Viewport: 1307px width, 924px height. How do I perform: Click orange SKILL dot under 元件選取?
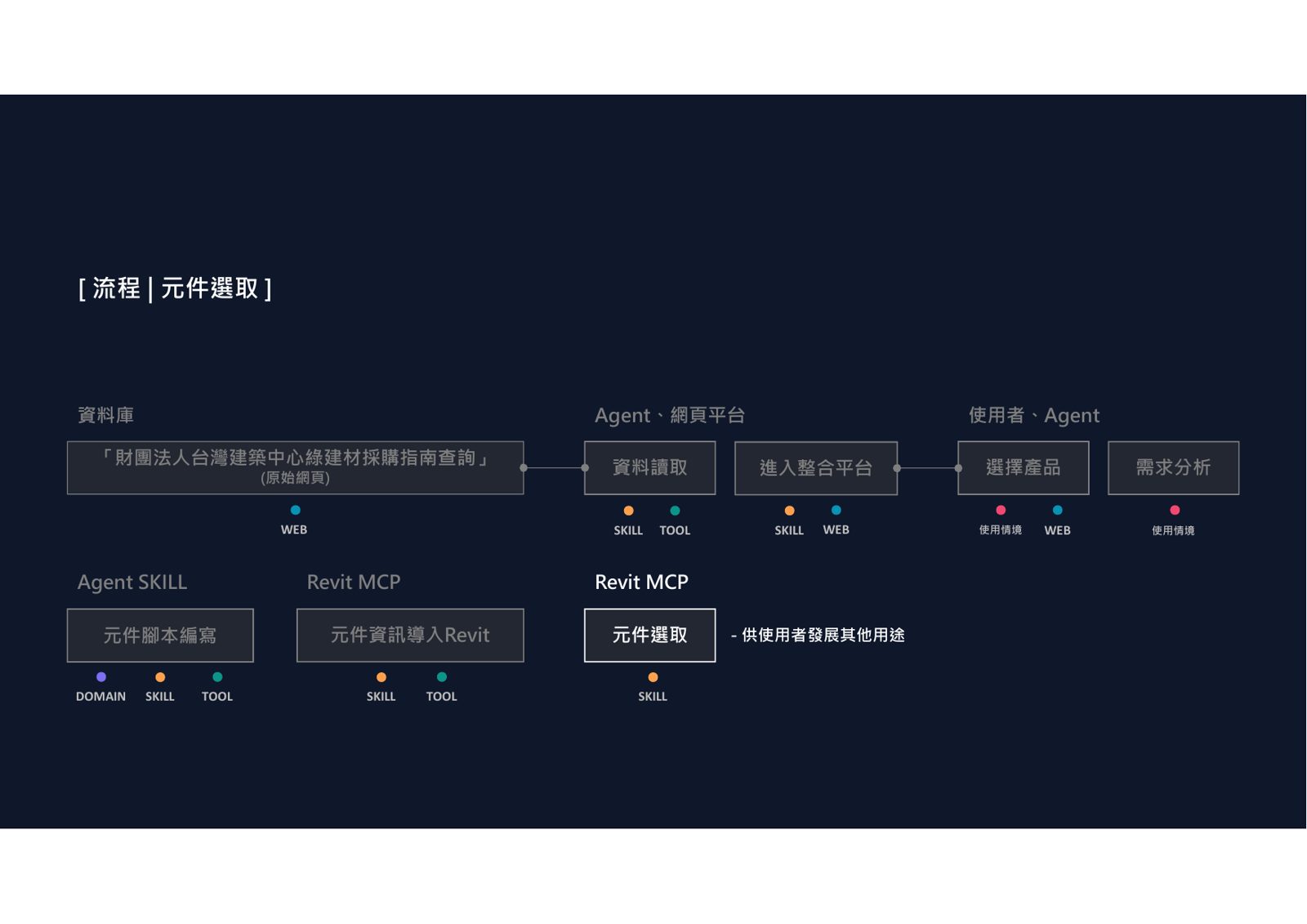[653, 677]
